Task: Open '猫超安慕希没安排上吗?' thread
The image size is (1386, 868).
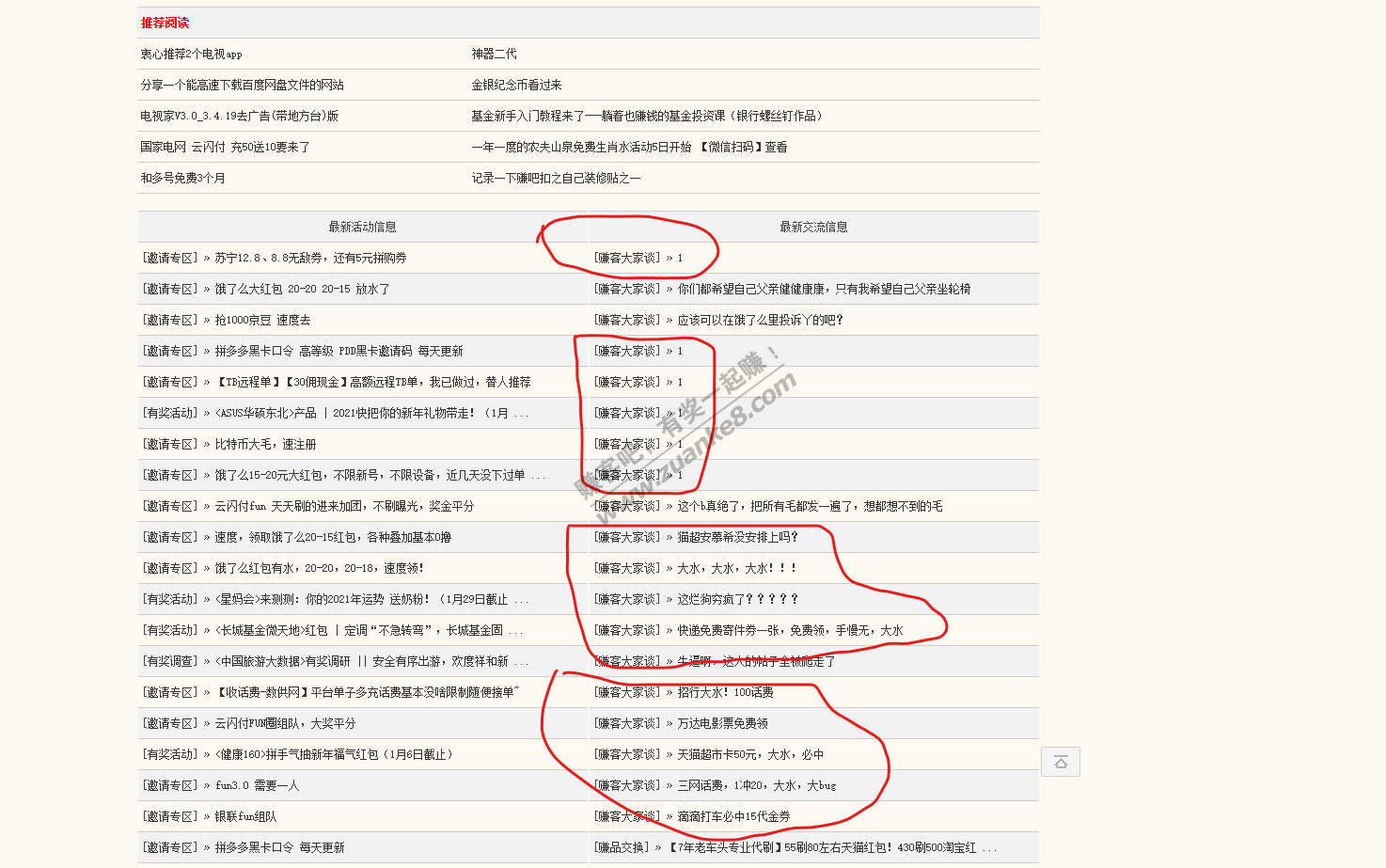Action: pos(738,537)
